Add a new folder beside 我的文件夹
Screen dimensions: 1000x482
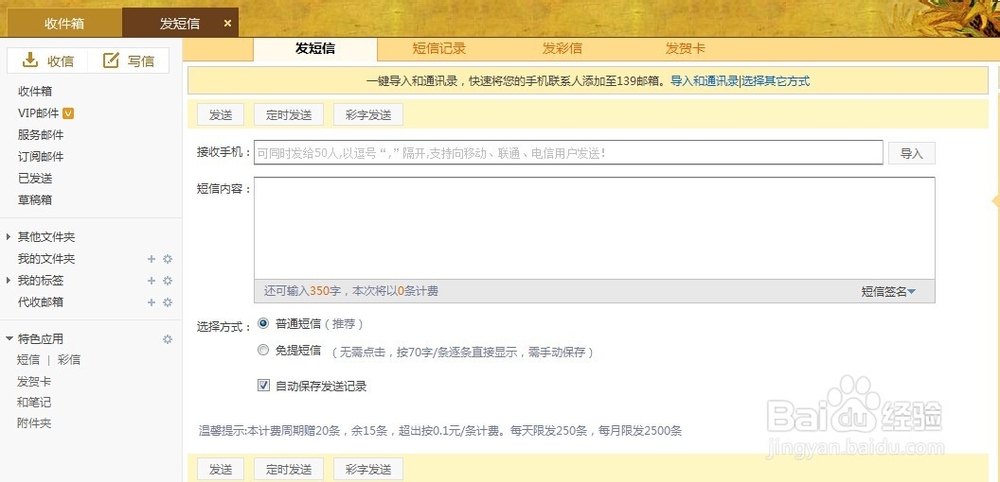coord(151,259)
